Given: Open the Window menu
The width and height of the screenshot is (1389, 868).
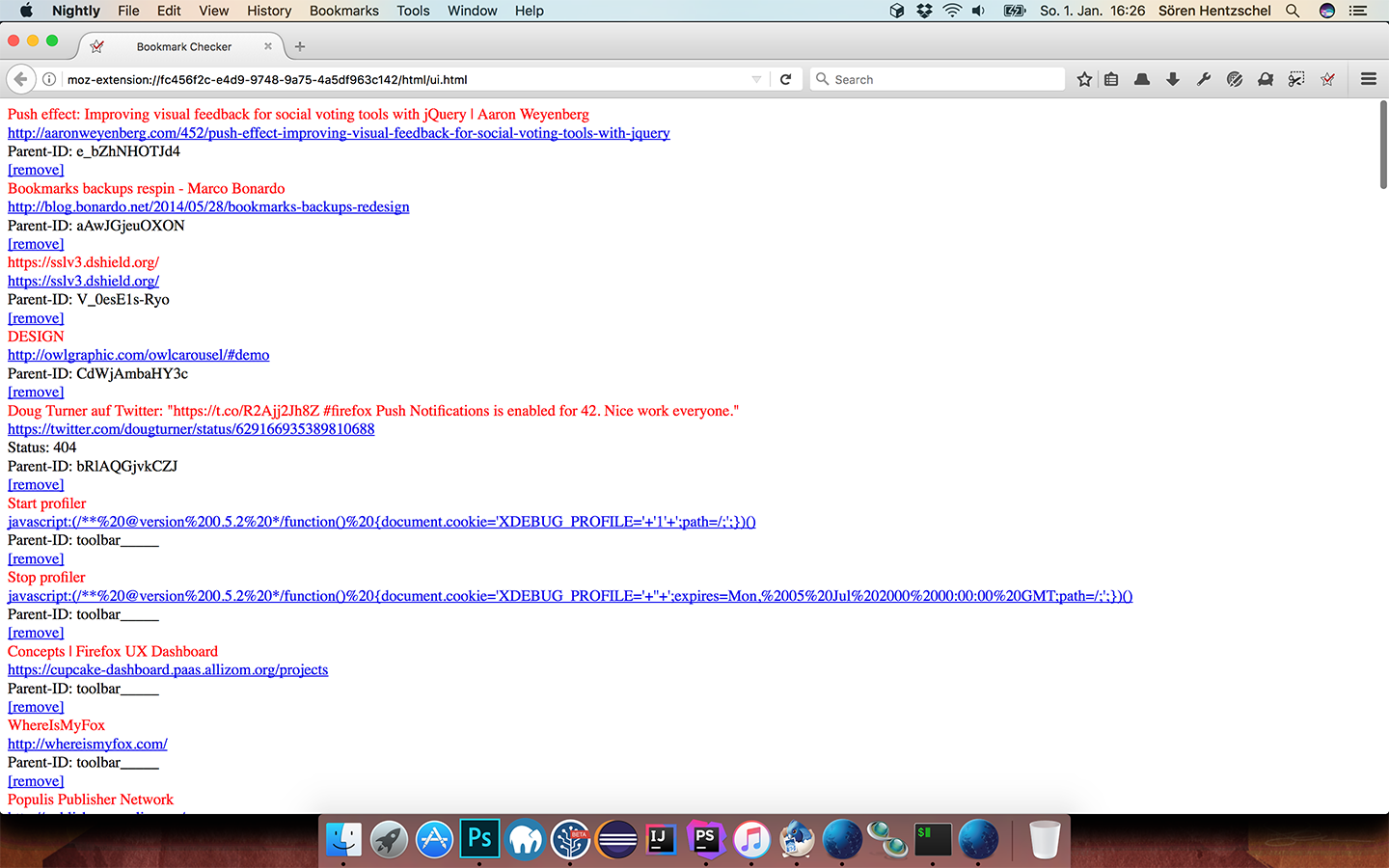Looking at the screenshot, I should click(473, 11).
